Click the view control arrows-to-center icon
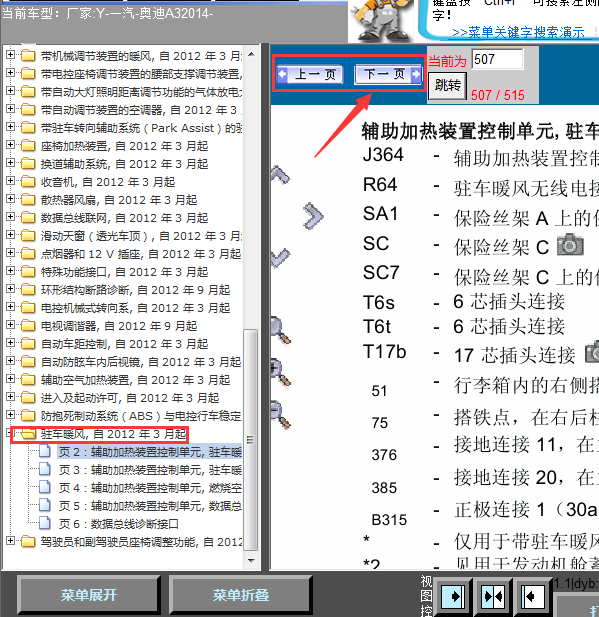This screenshot has width=599, height=617. (x=493, y=597)
